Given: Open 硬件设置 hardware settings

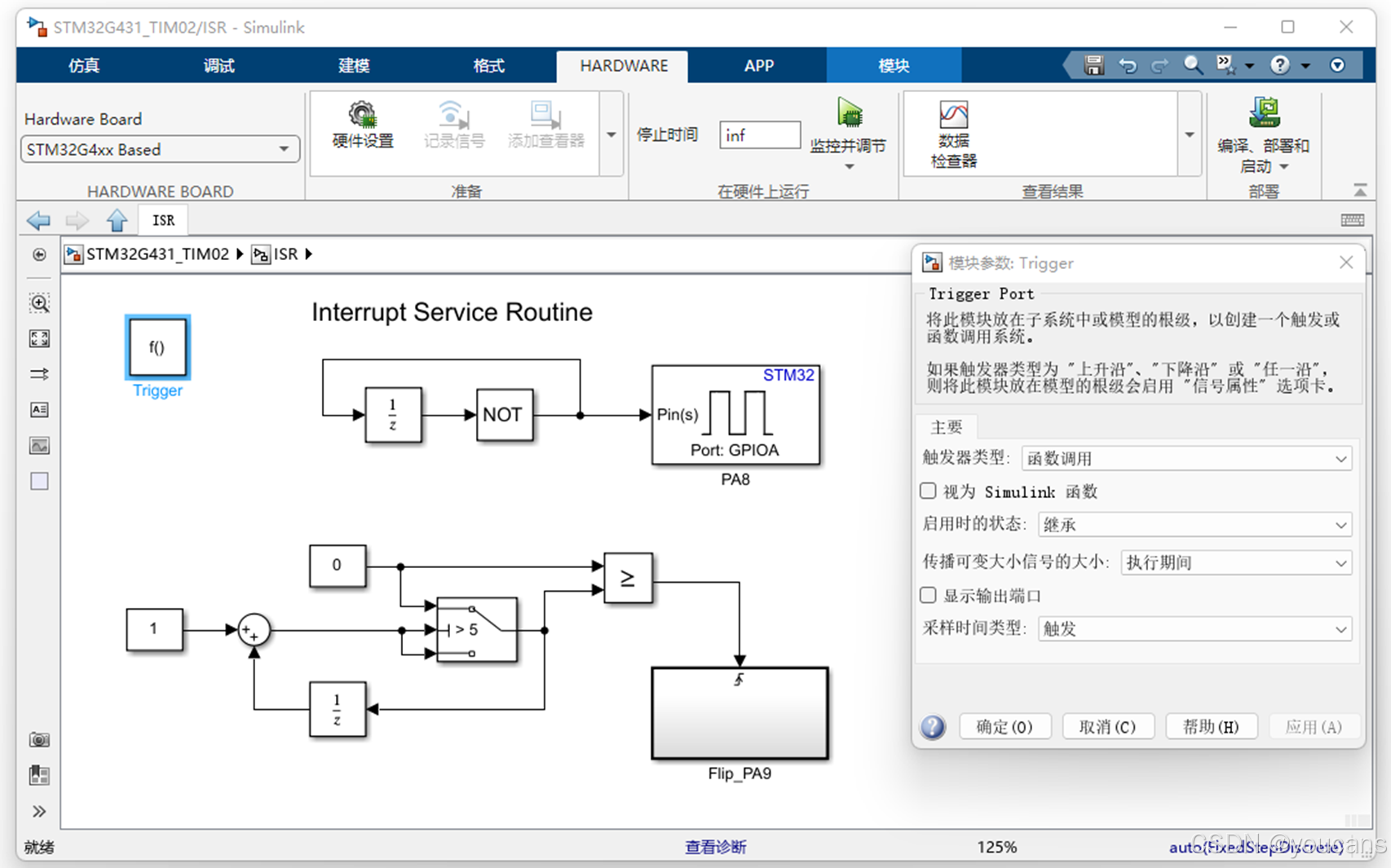Looking at the screenshot, I should click(363, 125).
